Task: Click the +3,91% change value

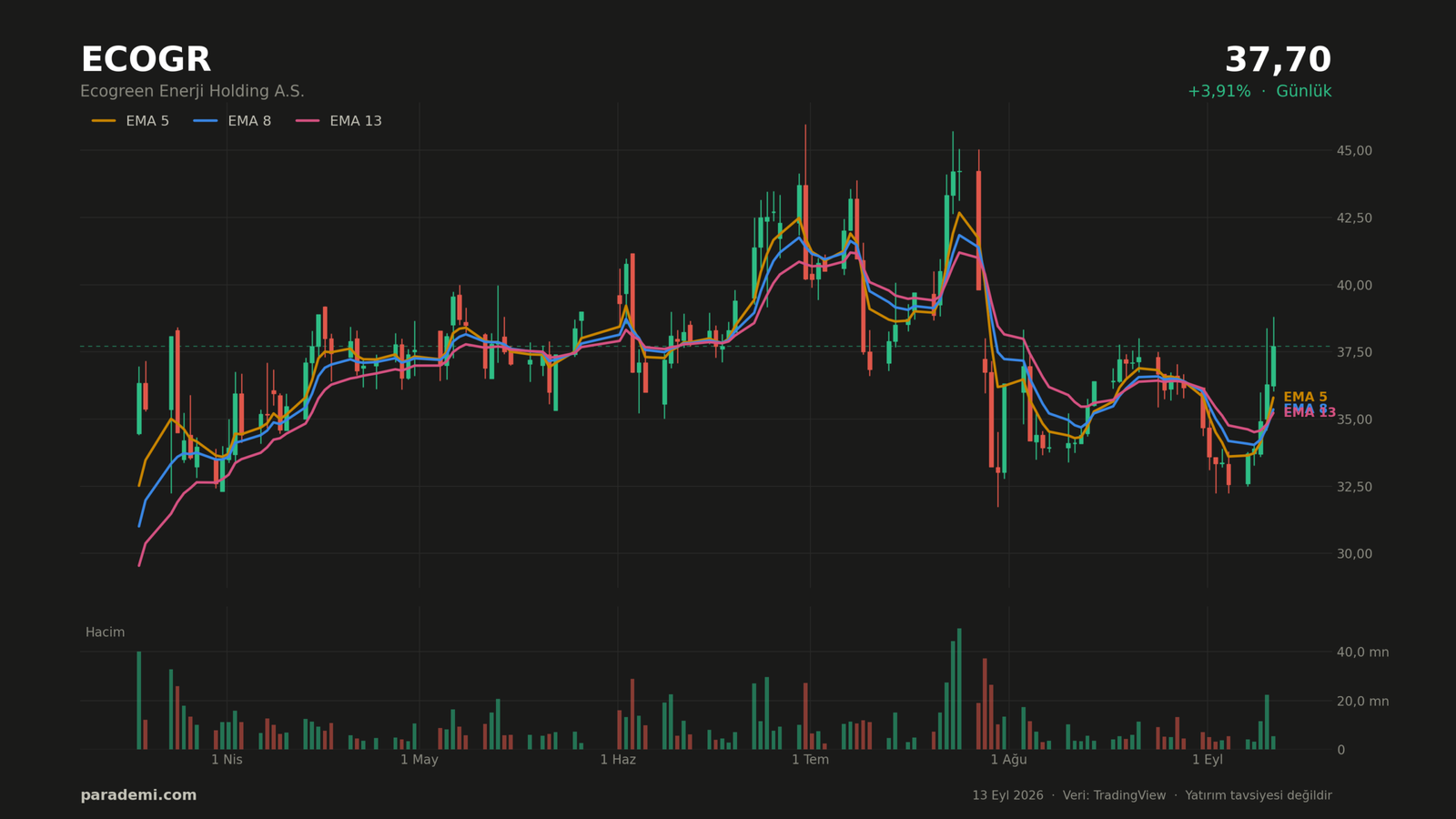Action: [1218, 92]
